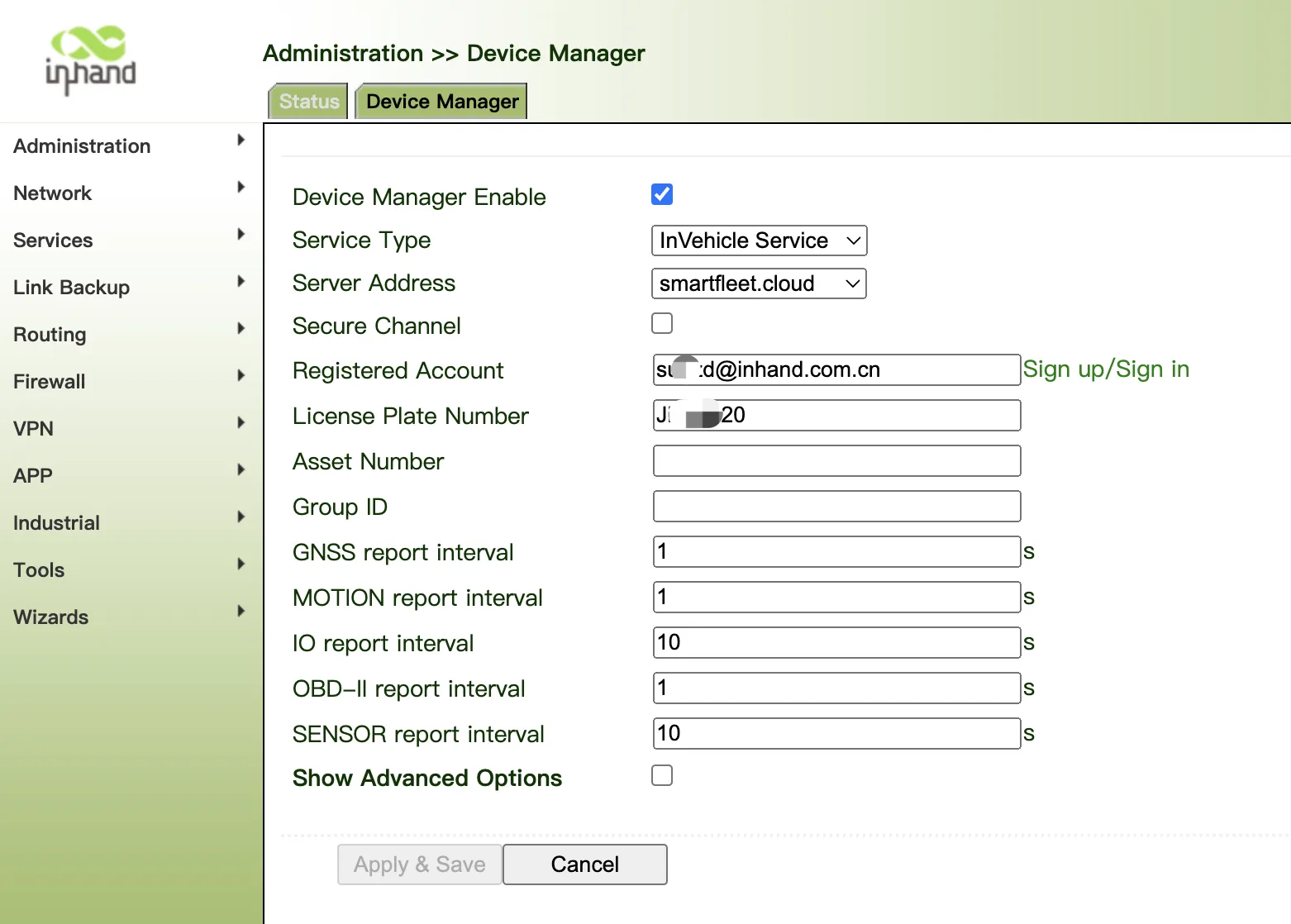
Task: Expand the Services menu arrow
Action: 241,234
